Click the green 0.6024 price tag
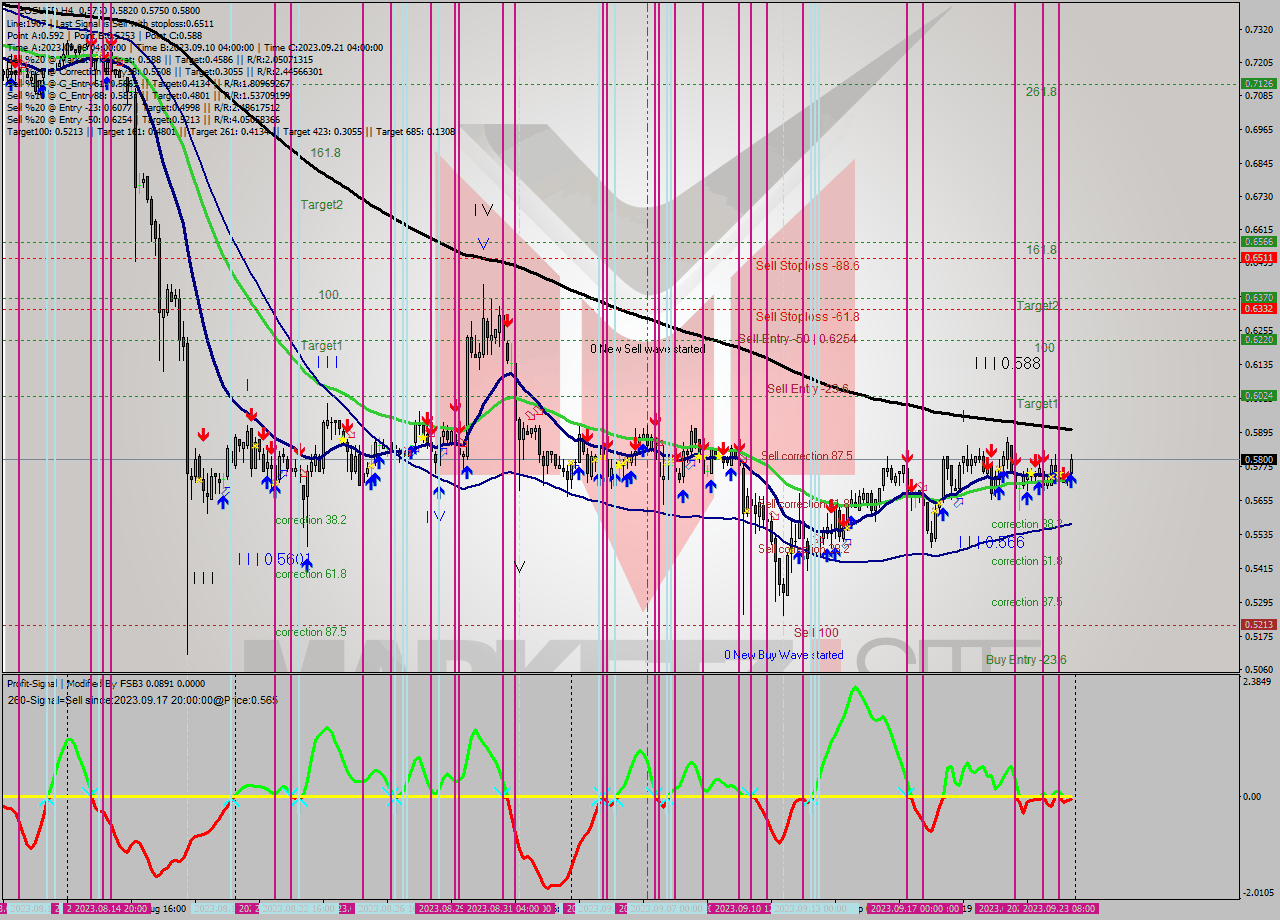Screen dimensions: 1280x920 tap(1258, 396)
